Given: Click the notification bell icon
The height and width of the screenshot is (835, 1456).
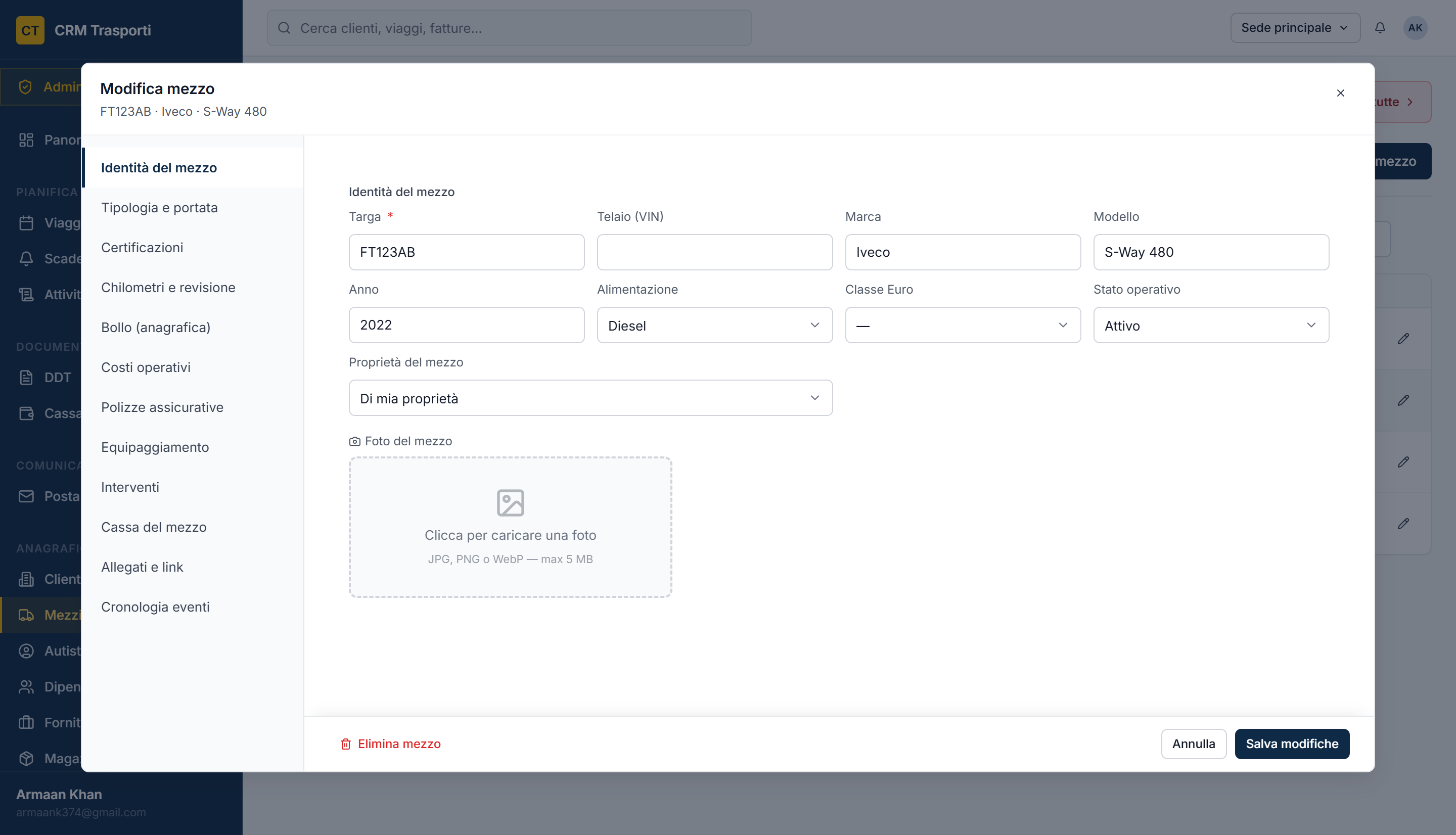Looking at the screenshot, I should [x=1380, y=27].
